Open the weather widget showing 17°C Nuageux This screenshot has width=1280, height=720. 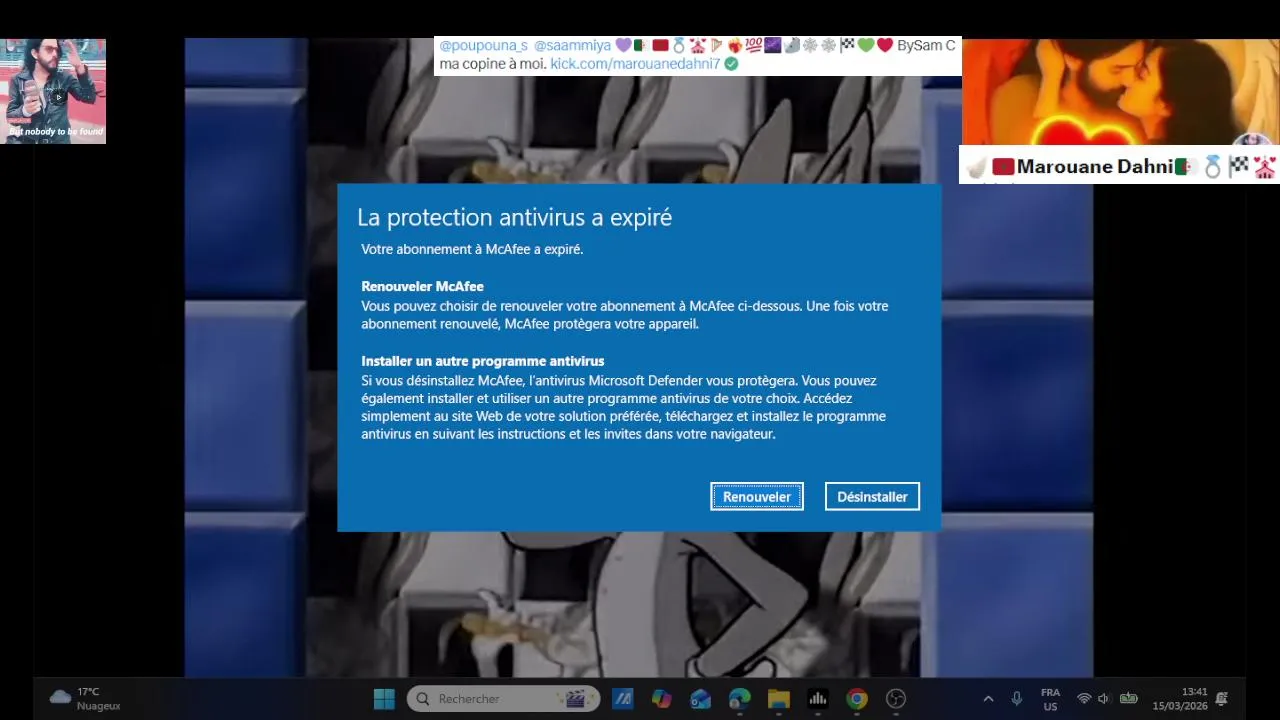pos(85,699)
